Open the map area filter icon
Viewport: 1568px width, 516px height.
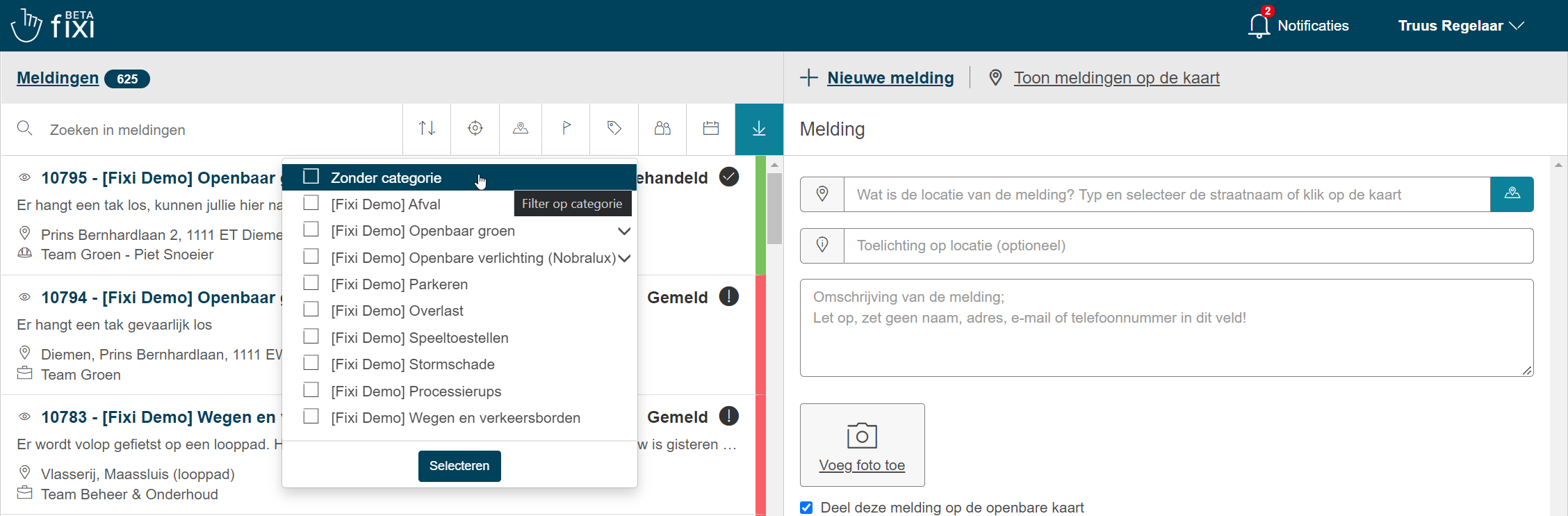coord(521,129)
